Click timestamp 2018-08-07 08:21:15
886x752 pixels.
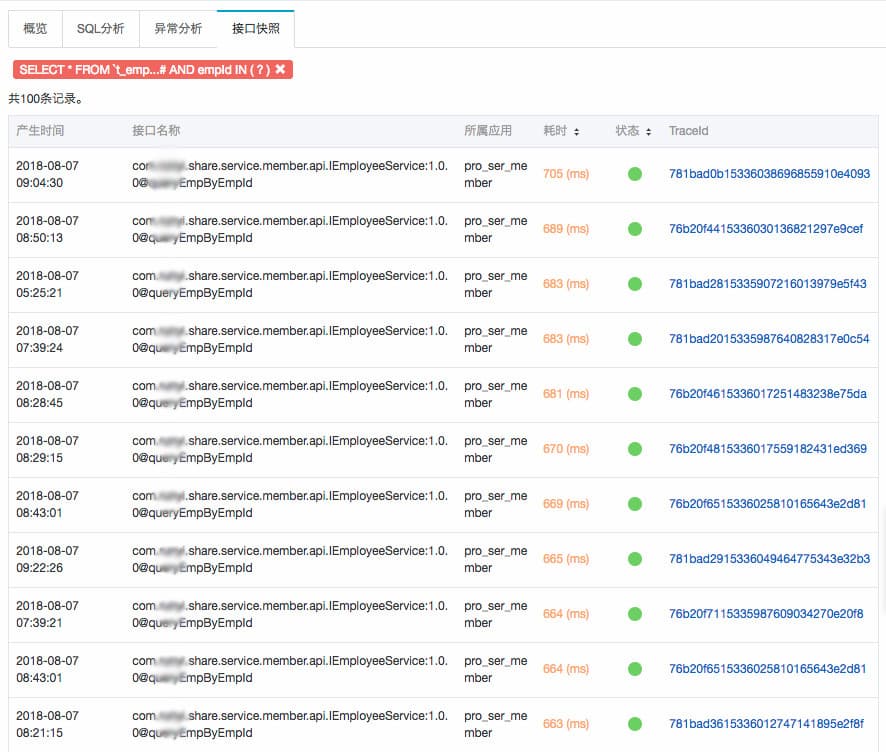pos(47,724)
